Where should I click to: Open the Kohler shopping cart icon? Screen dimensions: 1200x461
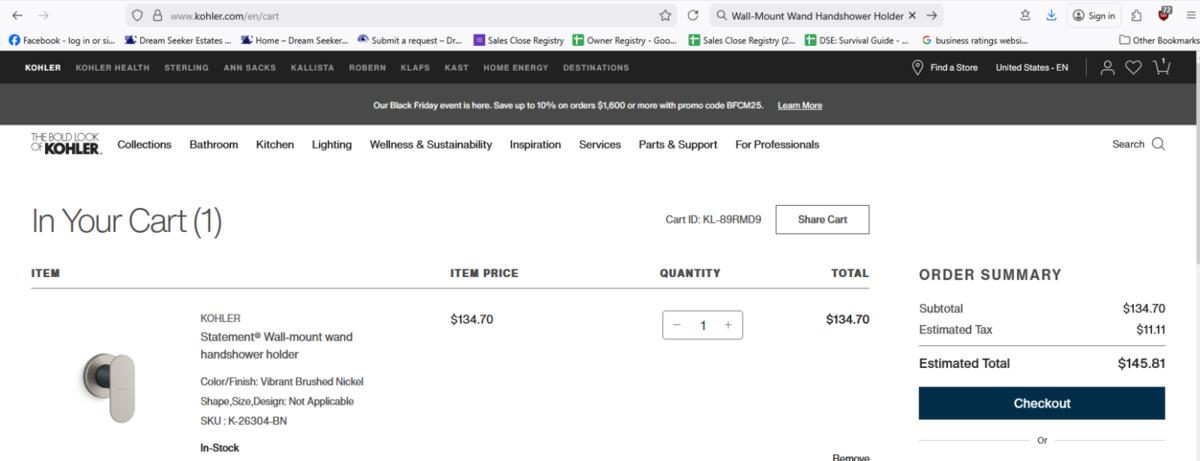(x=1162, y=67)
